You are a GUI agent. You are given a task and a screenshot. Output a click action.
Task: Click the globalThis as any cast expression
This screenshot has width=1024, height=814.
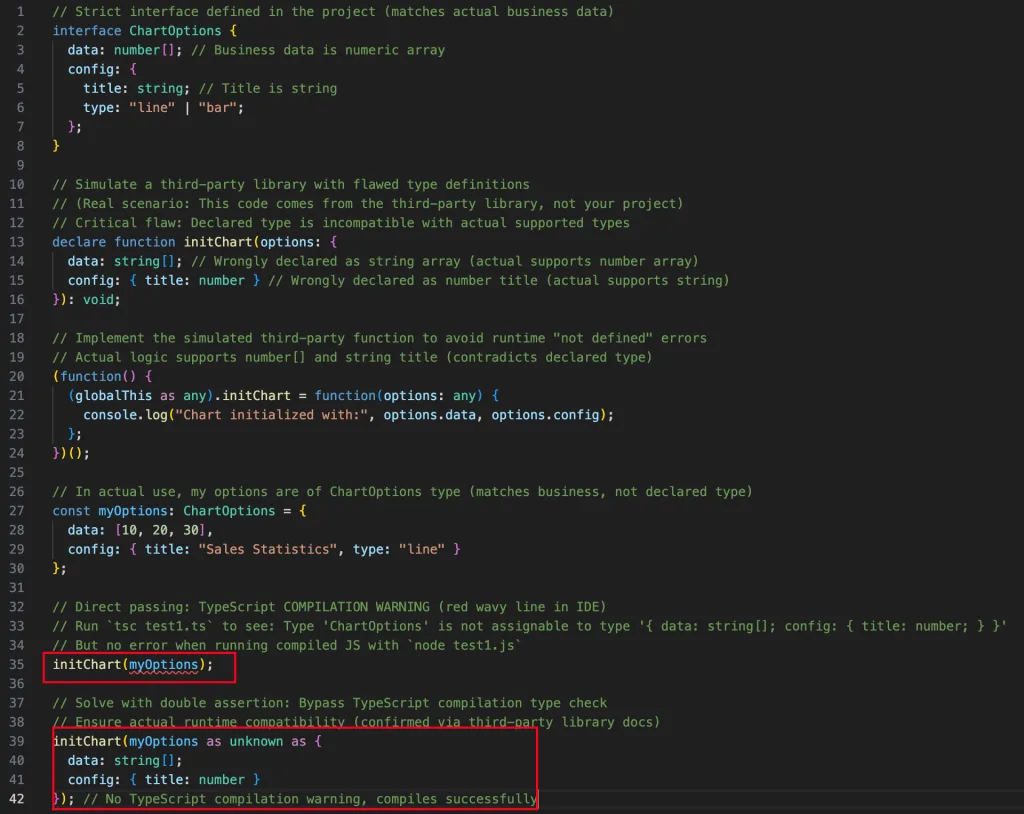tap(139, 395)
